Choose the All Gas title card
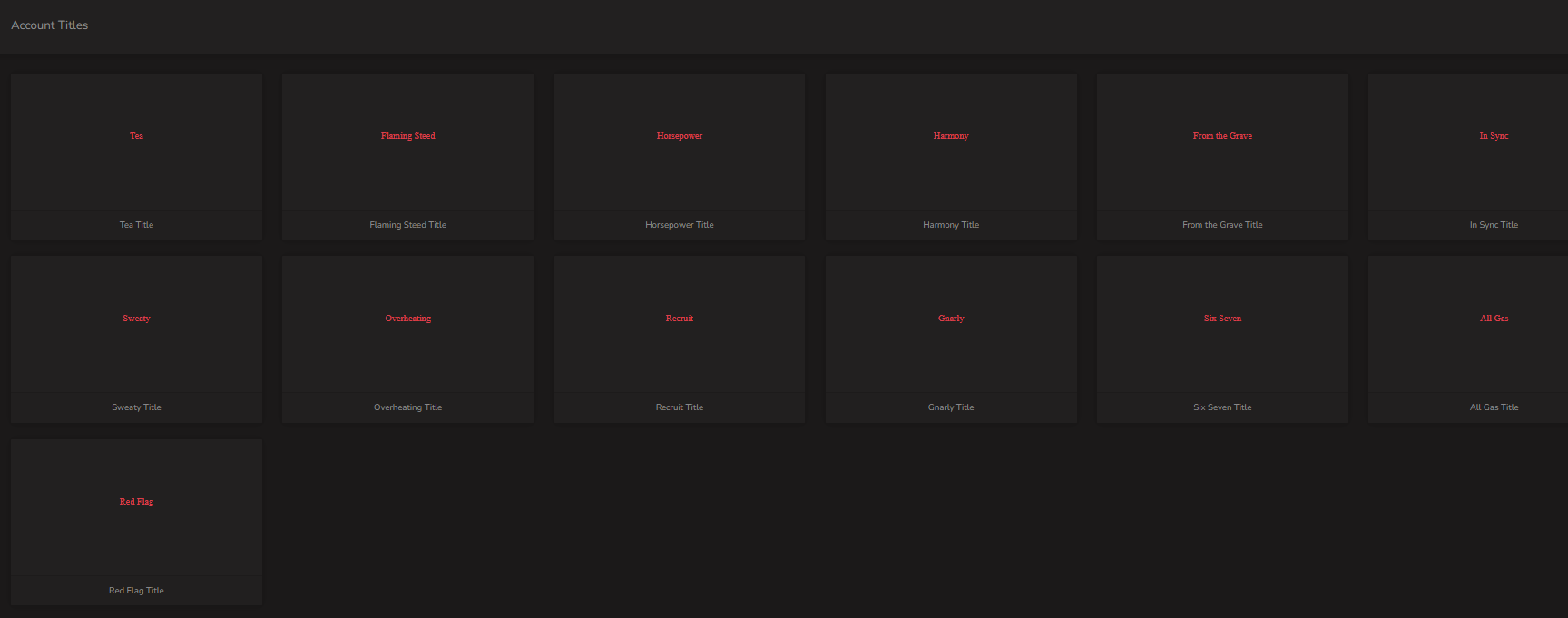The width and height of the screenshot is (1568, 618). (1468, 338)
